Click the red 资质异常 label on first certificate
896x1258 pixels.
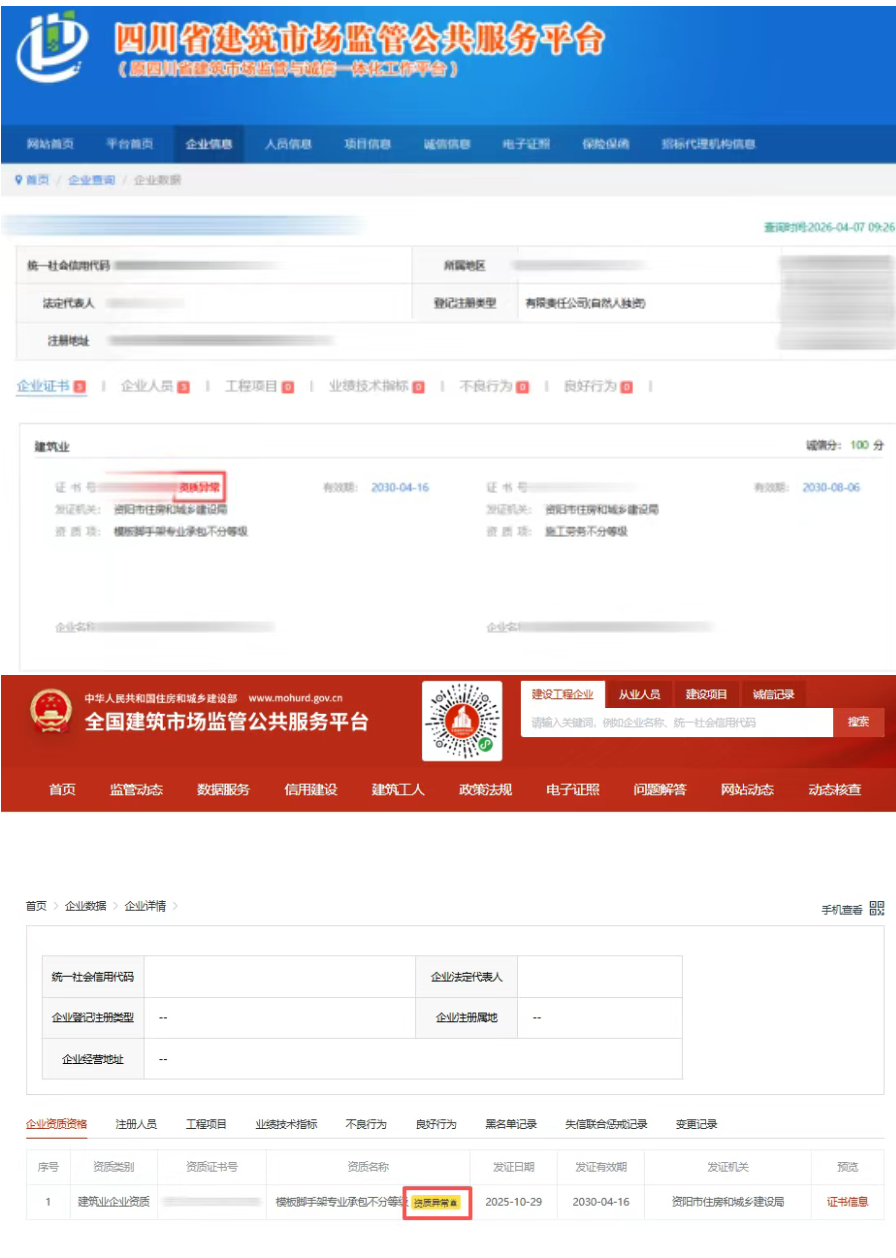click(199, 487)
